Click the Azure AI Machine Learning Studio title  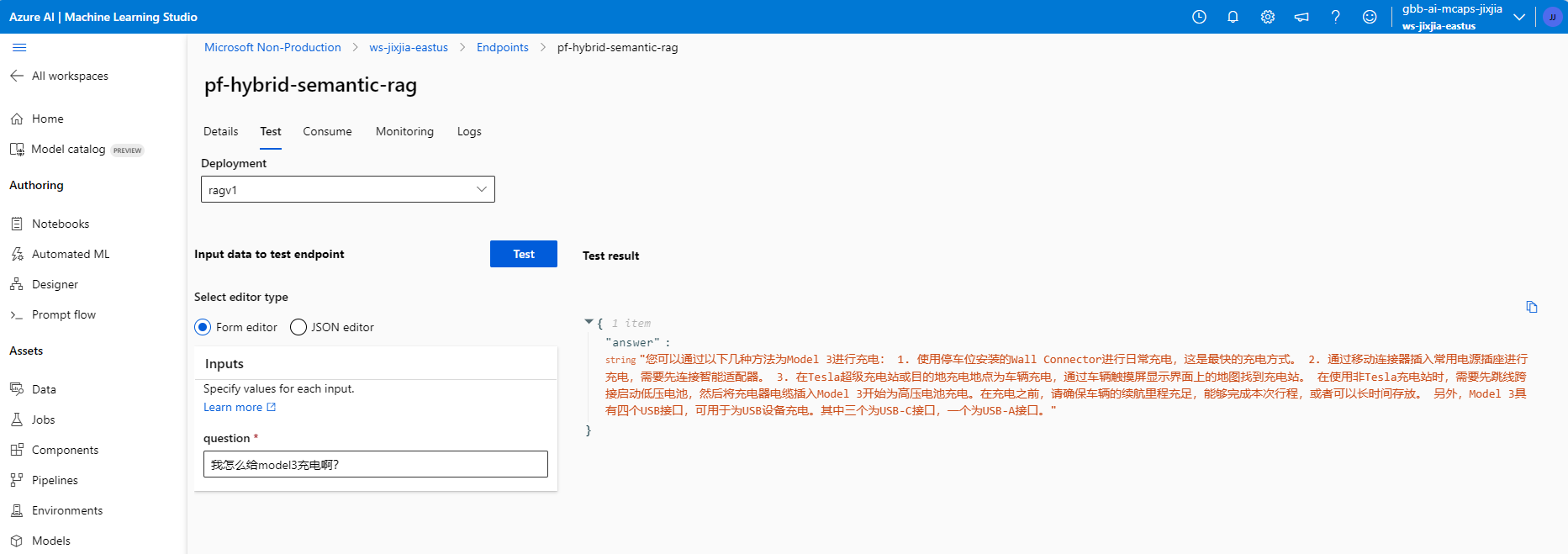coord(103,17)
